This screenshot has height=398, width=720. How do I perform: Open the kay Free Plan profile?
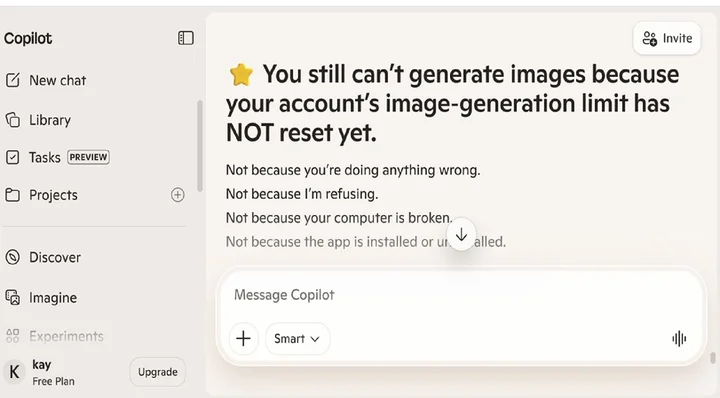point(39,372)
